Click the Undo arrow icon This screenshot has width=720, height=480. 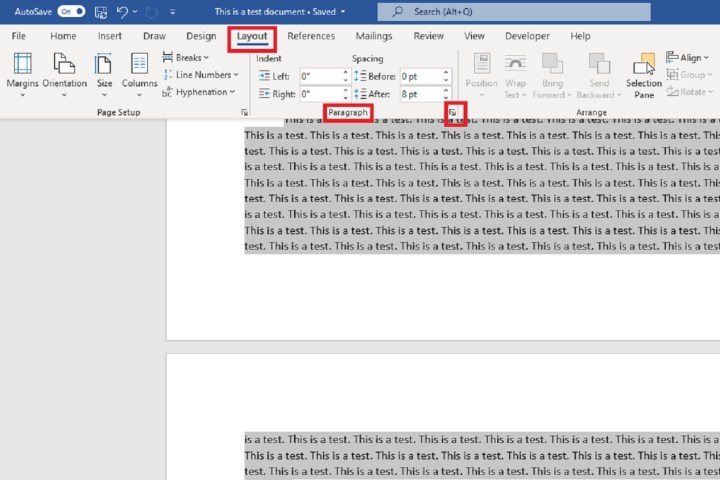122,12
